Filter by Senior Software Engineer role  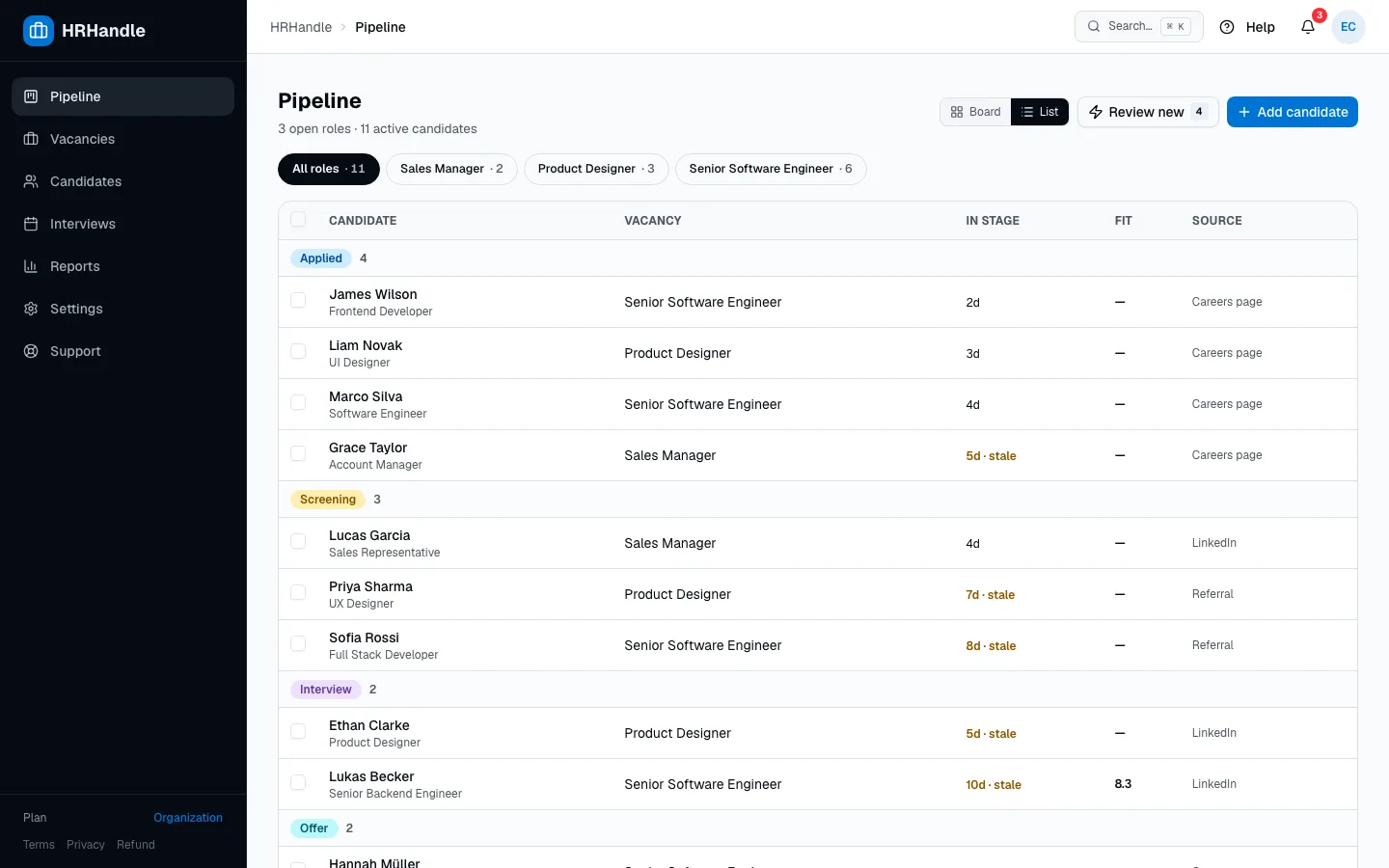771,169
